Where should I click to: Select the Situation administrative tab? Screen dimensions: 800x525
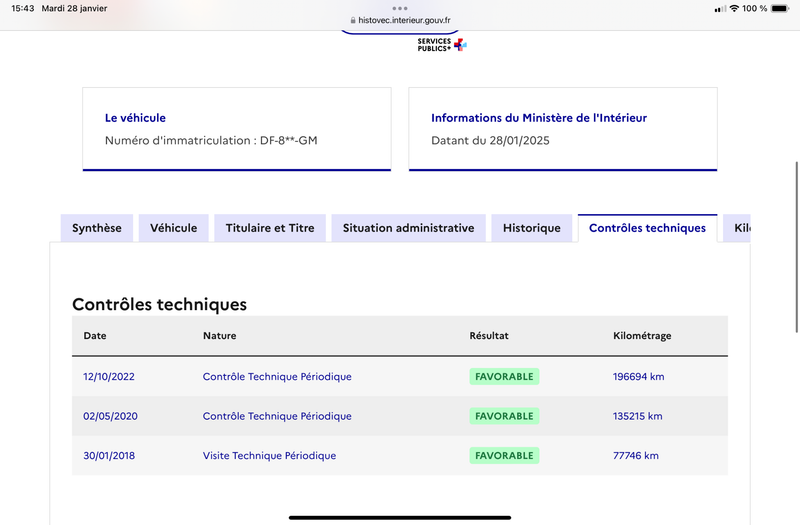click(409, 228)
